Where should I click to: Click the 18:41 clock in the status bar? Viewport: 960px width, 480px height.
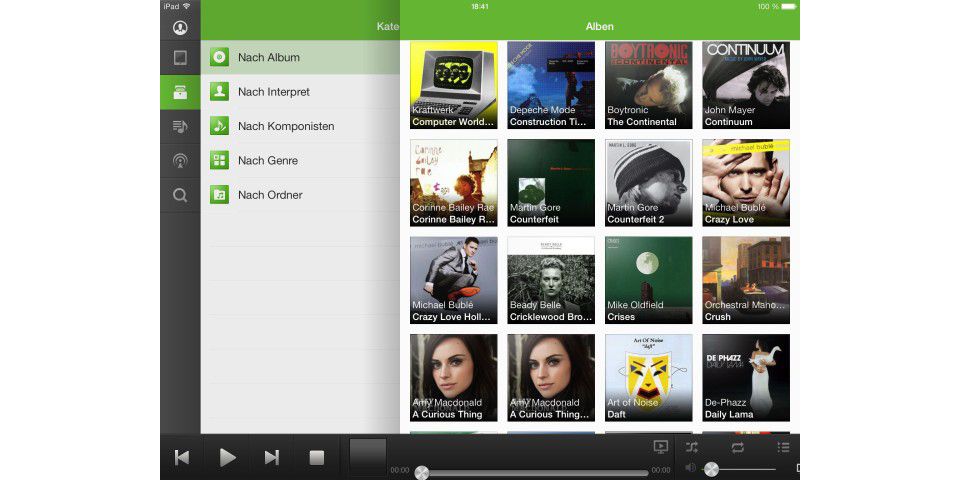[x=480, y=6]
